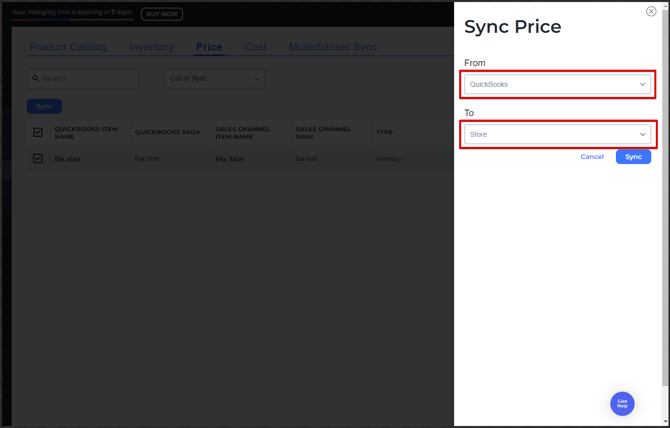Click the search magnifier icon
The image size is (670, 428).
point(36,79)
